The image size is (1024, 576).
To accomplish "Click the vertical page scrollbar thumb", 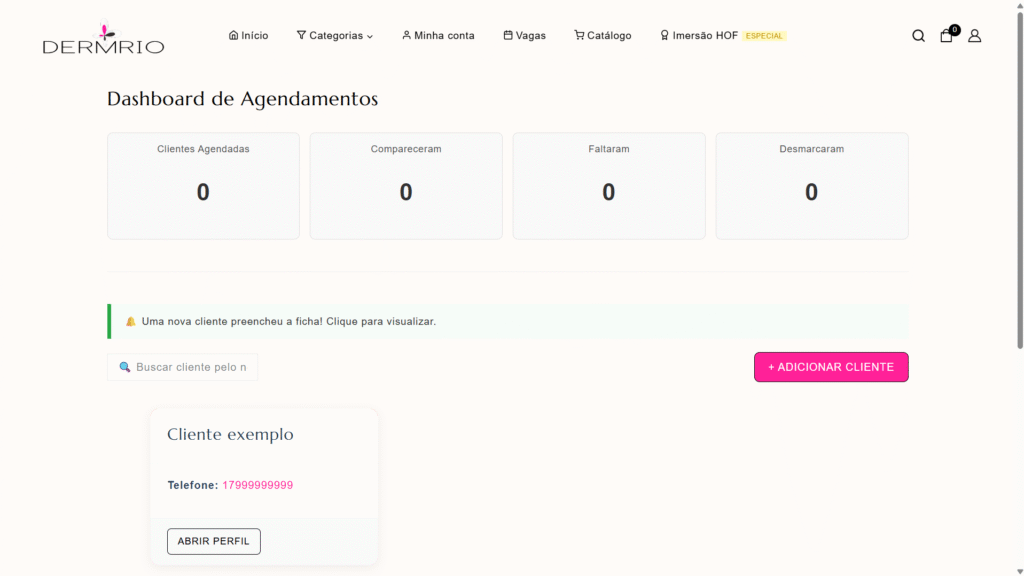I will pyautogui.click(x=1019, y=180).
